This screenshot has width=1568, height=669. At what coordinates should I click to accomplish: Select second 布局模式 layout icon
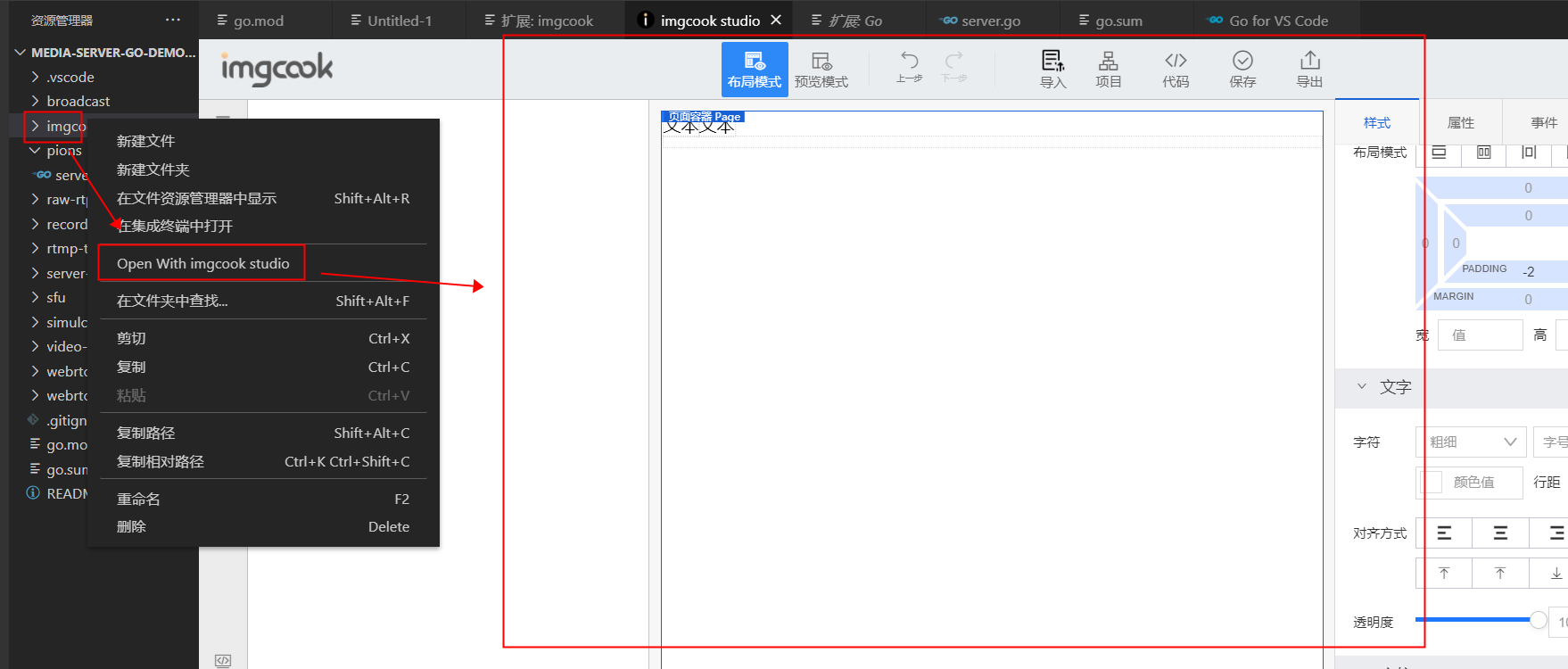[x=1484, y=153]
